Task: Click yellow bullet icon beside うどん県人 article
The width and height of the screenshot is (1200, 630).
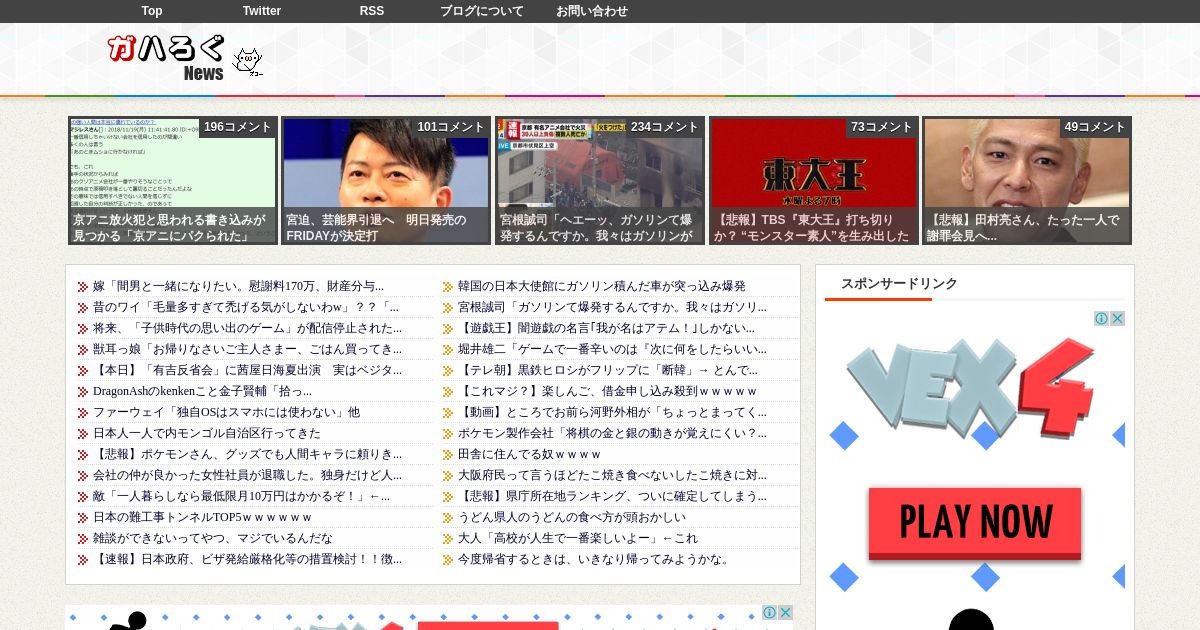Action: click(448, 518)
